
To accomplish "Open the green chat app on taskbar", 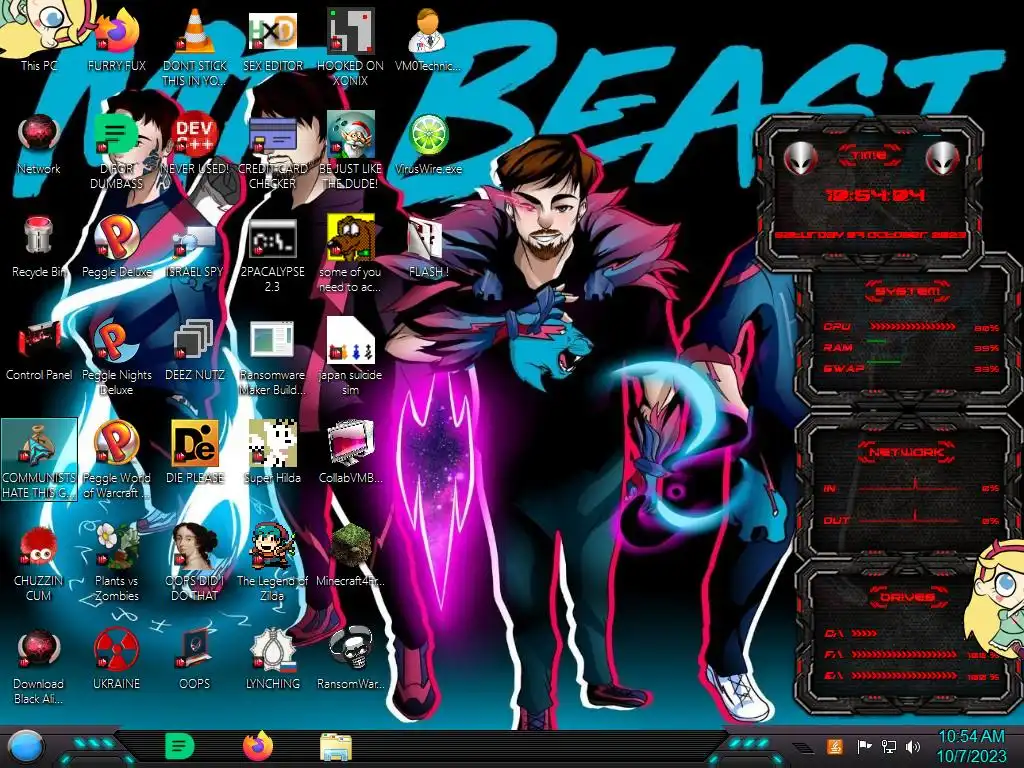I will [180, 746].
